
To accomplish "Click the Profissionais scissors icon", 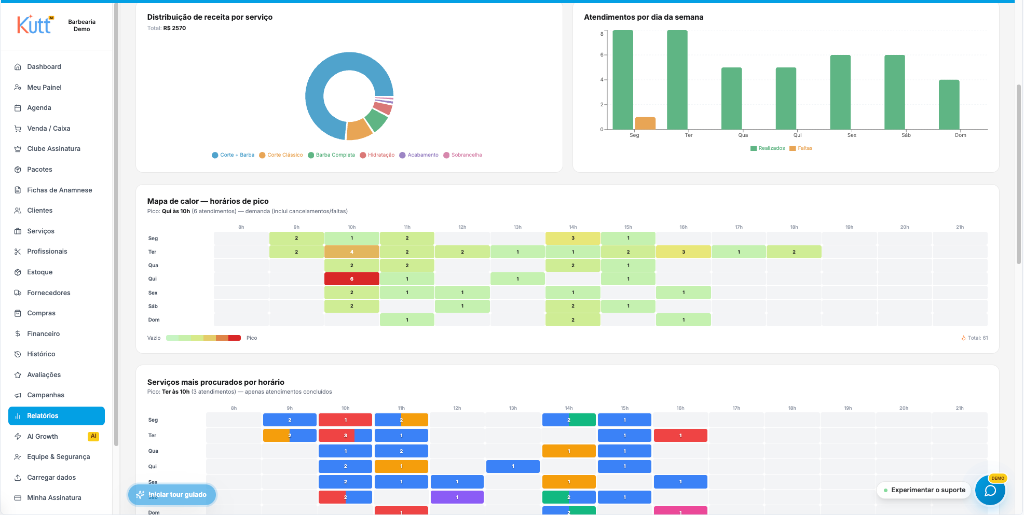I will coord(18,251).
